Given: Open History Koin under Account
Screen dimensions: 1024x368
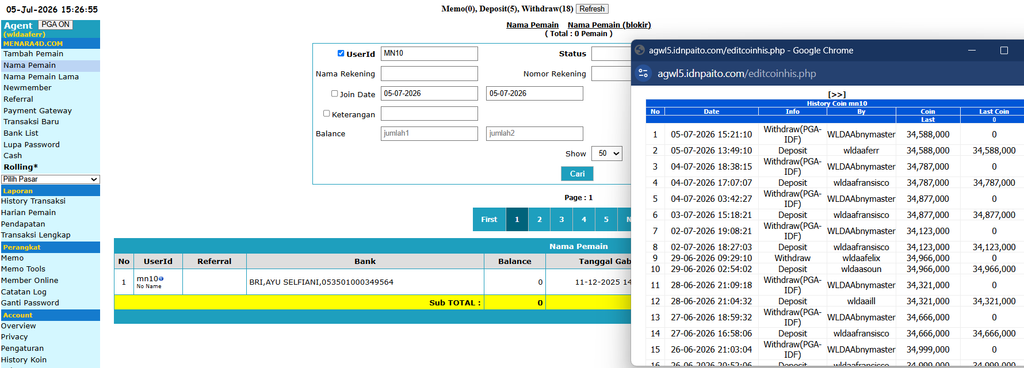Looking at the screenshot, I should [x=24, y=360].
